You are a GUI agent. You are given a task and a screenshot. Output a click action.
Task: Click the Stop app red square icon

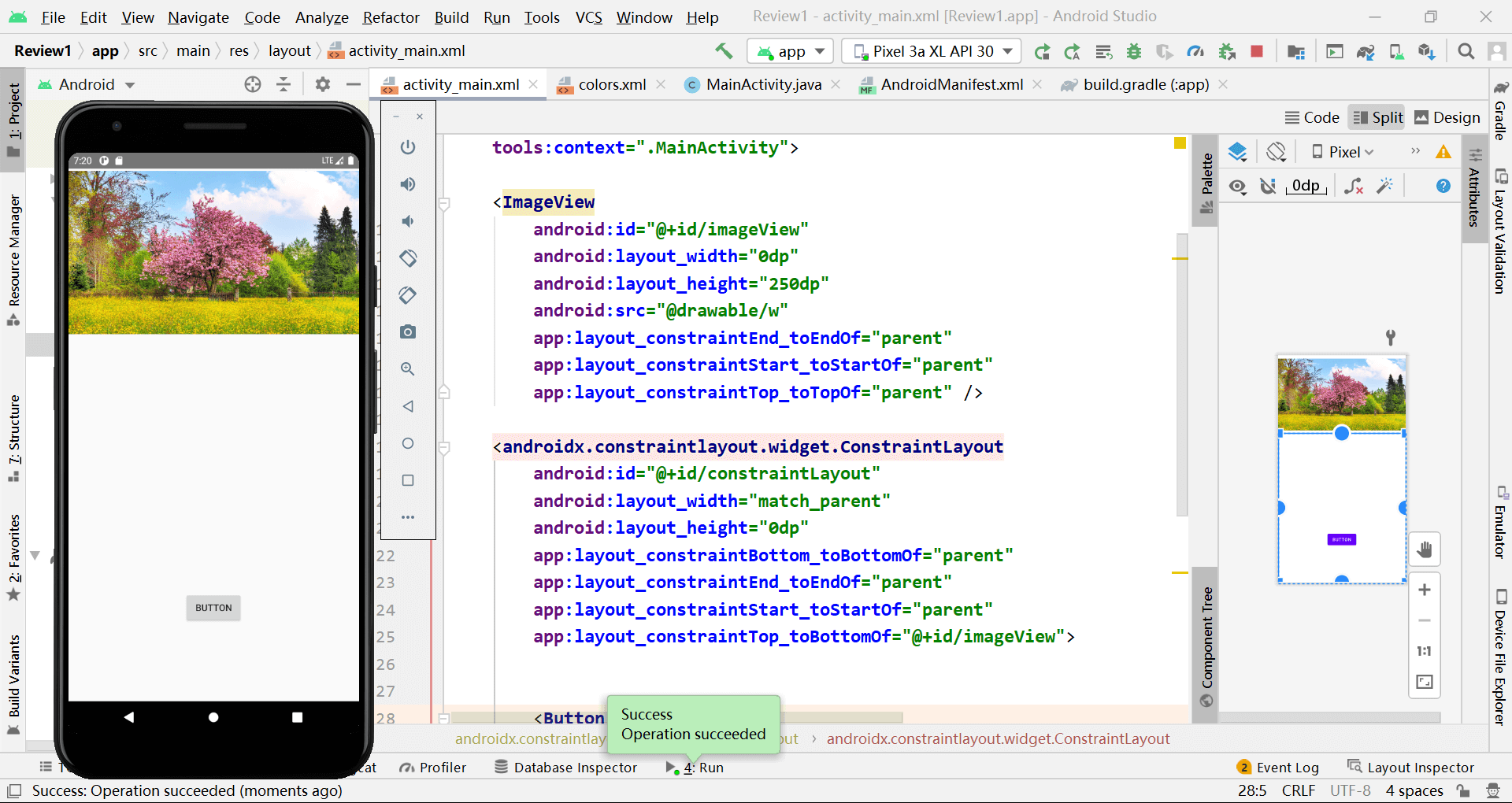(x=1257, y=51)
